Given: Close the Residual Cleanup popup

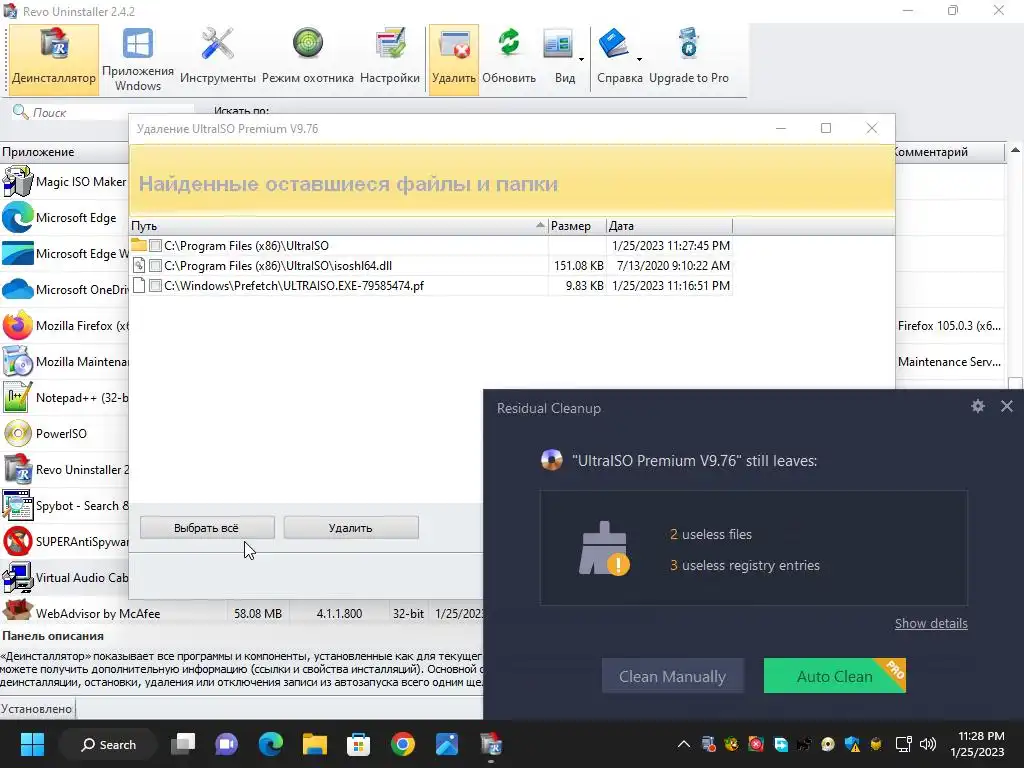Looking at the screenshot, I should tap(1006, 406).
